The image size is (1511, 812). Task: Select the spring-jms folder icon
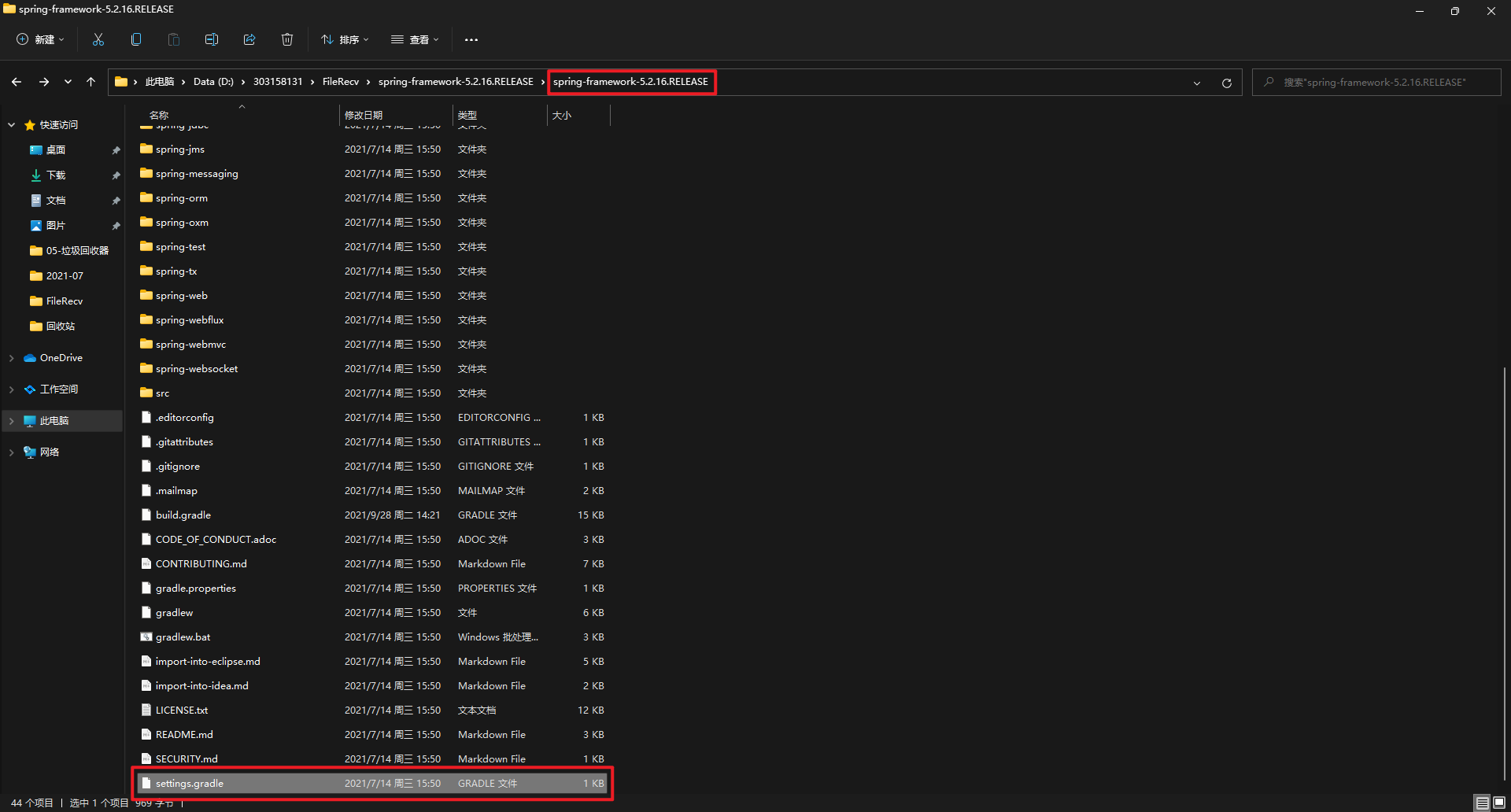tap(146, 149)
